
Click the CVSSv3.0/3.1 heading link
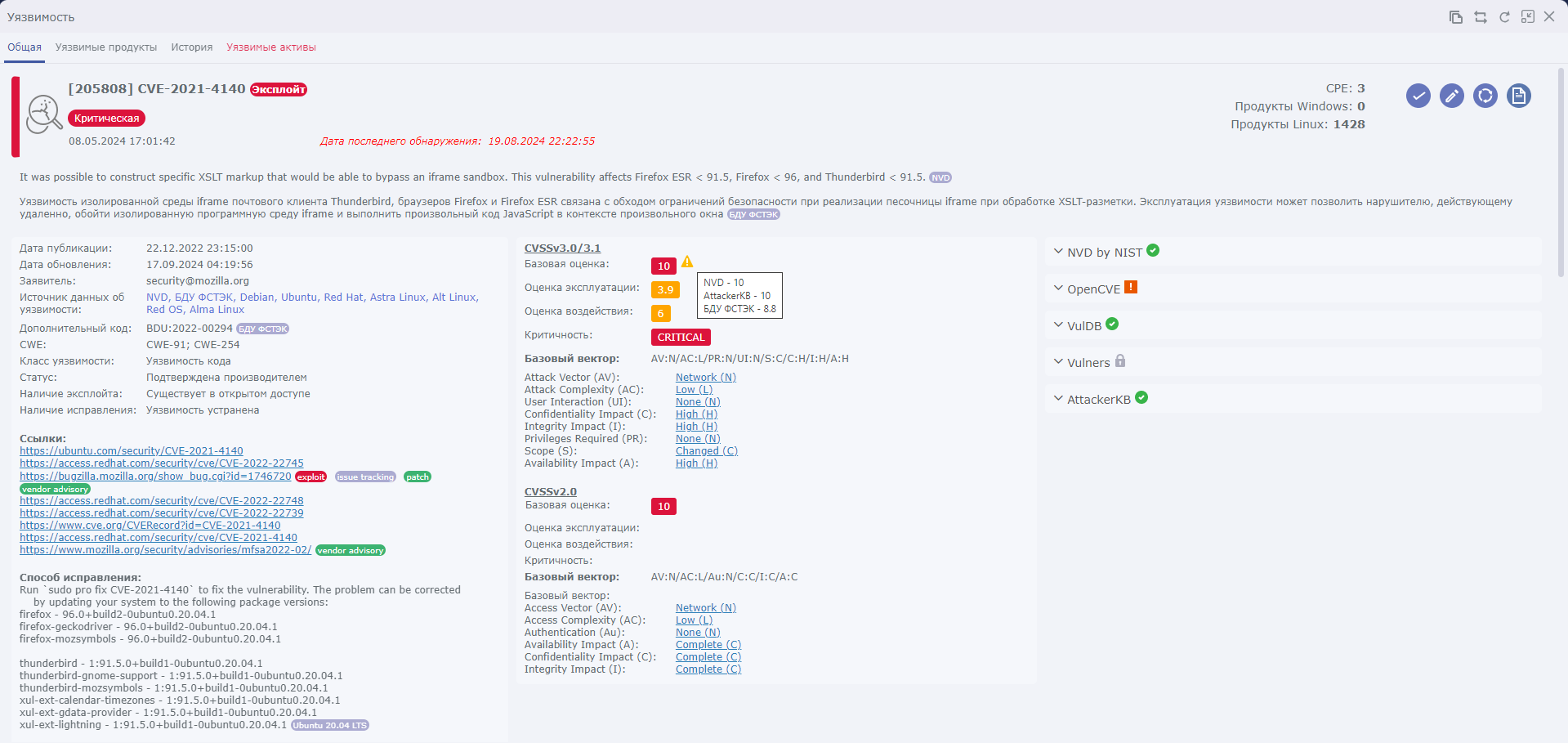pos(562,248)
